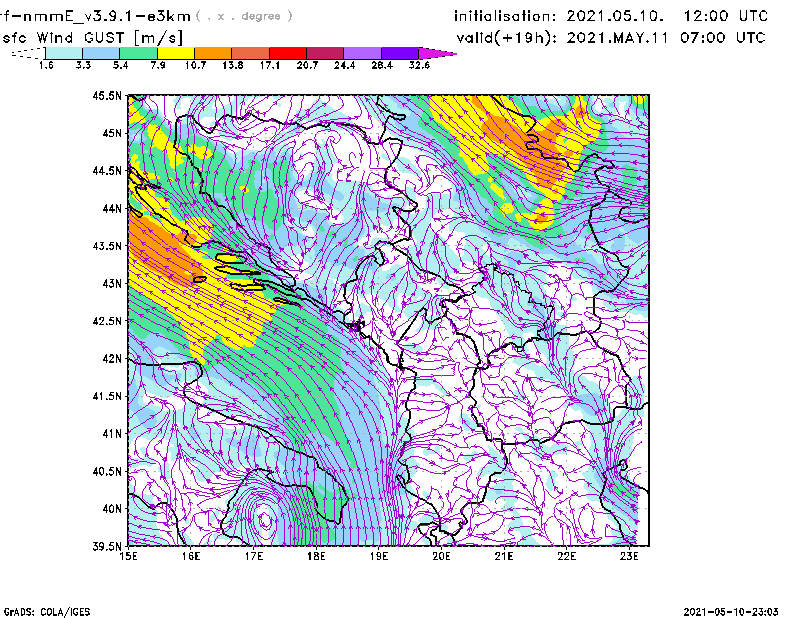Click the "16E" longitude label
Image resolution: width=800 pixels, height=618 pixels.
pyautogui.click(x=191, y=556)
